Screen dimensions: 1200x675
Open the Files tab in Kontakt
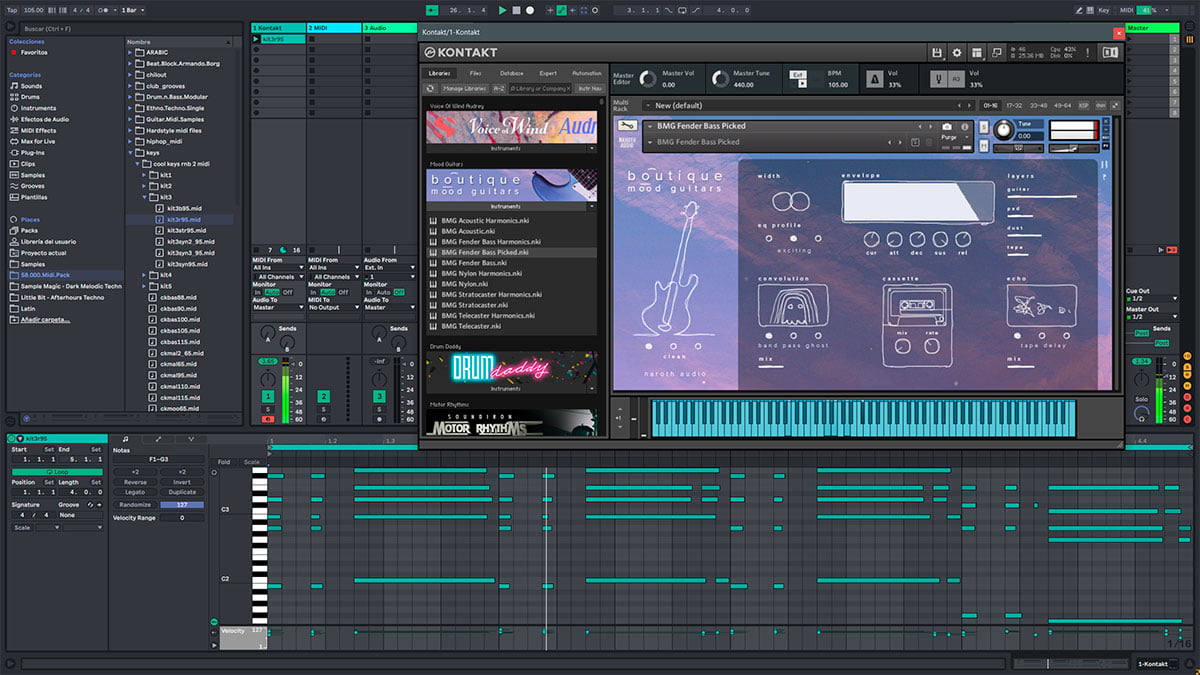click(x=475, y=73)
